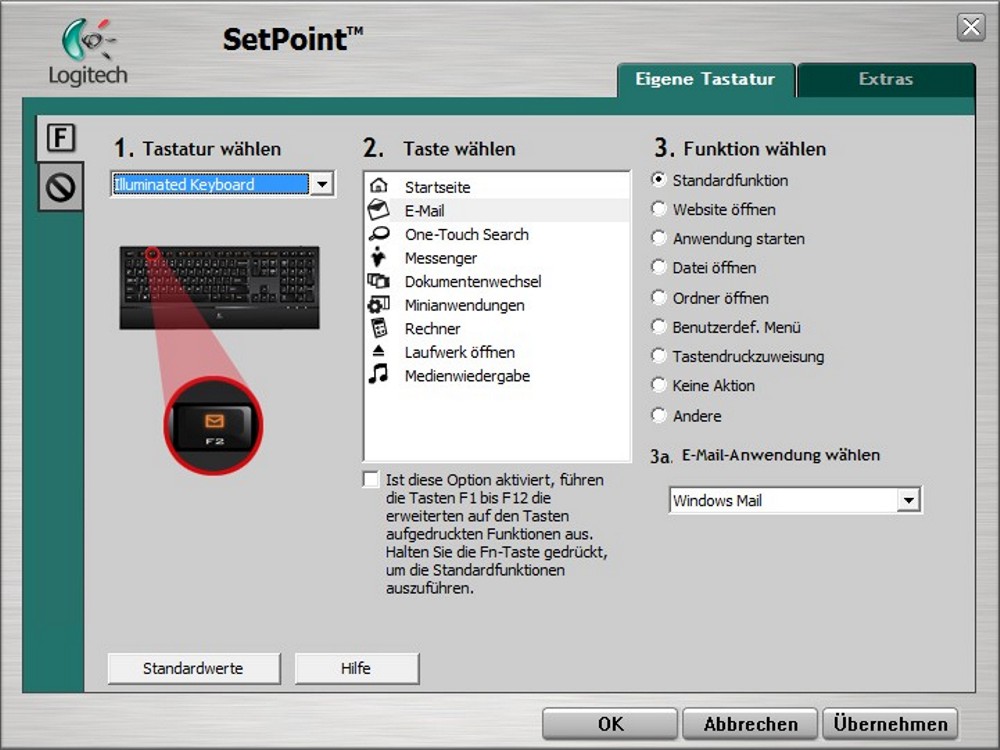Click the Laufwerk öffnen eject icon
Screen dimensions: 1000x750
click(378, 351)
